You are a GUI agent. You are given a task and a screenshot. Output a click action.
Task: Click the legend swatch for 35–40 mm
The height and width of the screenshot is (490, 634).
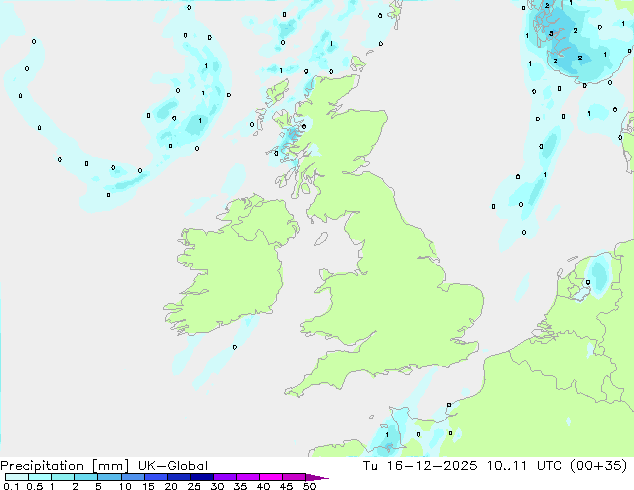pos(247,477)
